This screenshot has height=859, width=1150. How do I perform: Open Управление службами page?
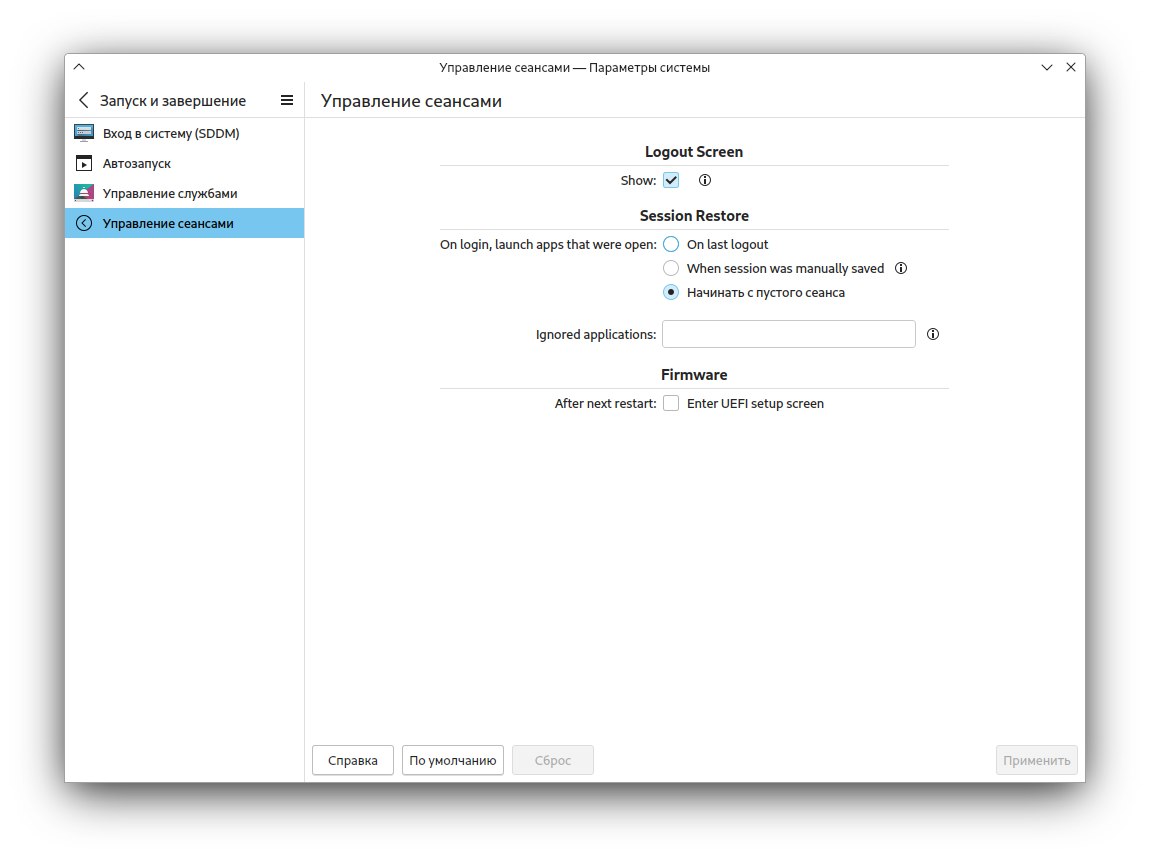[184, 193]
